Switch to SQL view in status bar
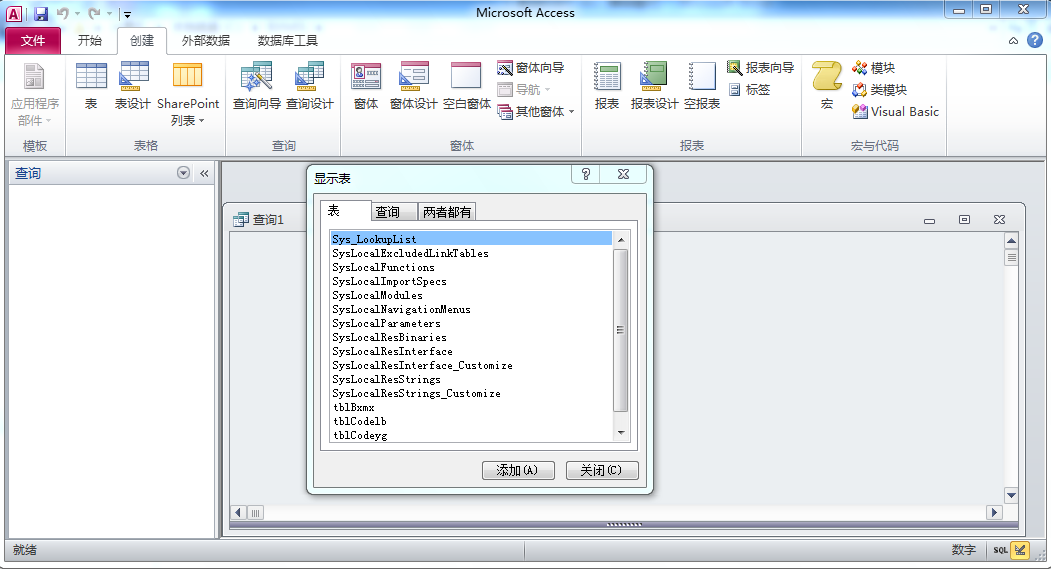 point(1001,550)
